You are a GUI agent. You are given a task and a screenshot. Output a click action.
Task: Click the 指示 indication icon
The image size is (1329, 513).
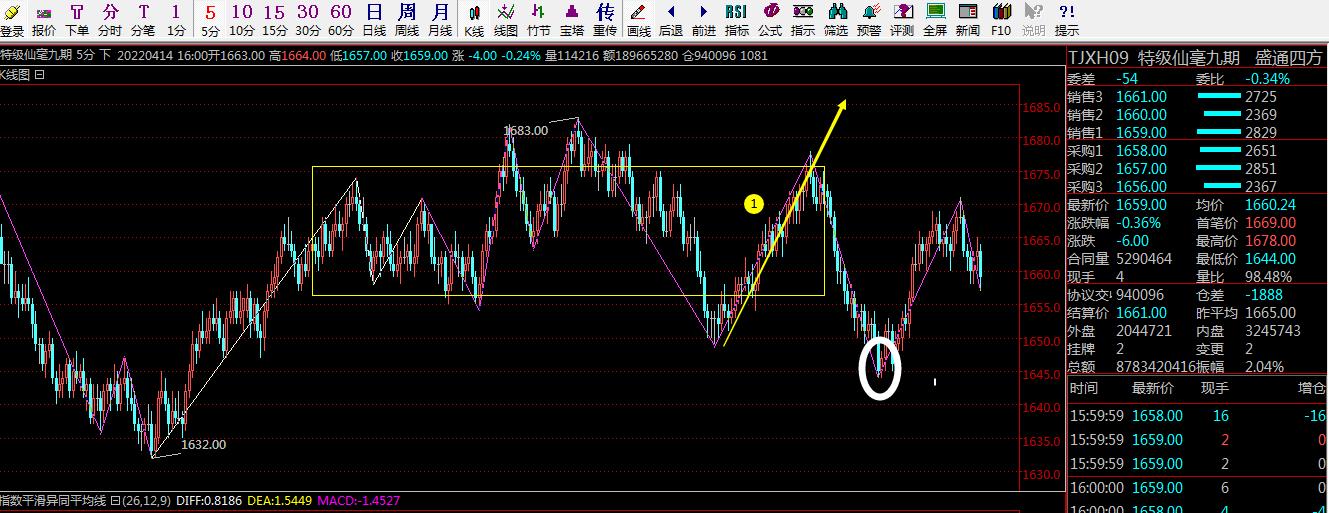pos(803,19)
